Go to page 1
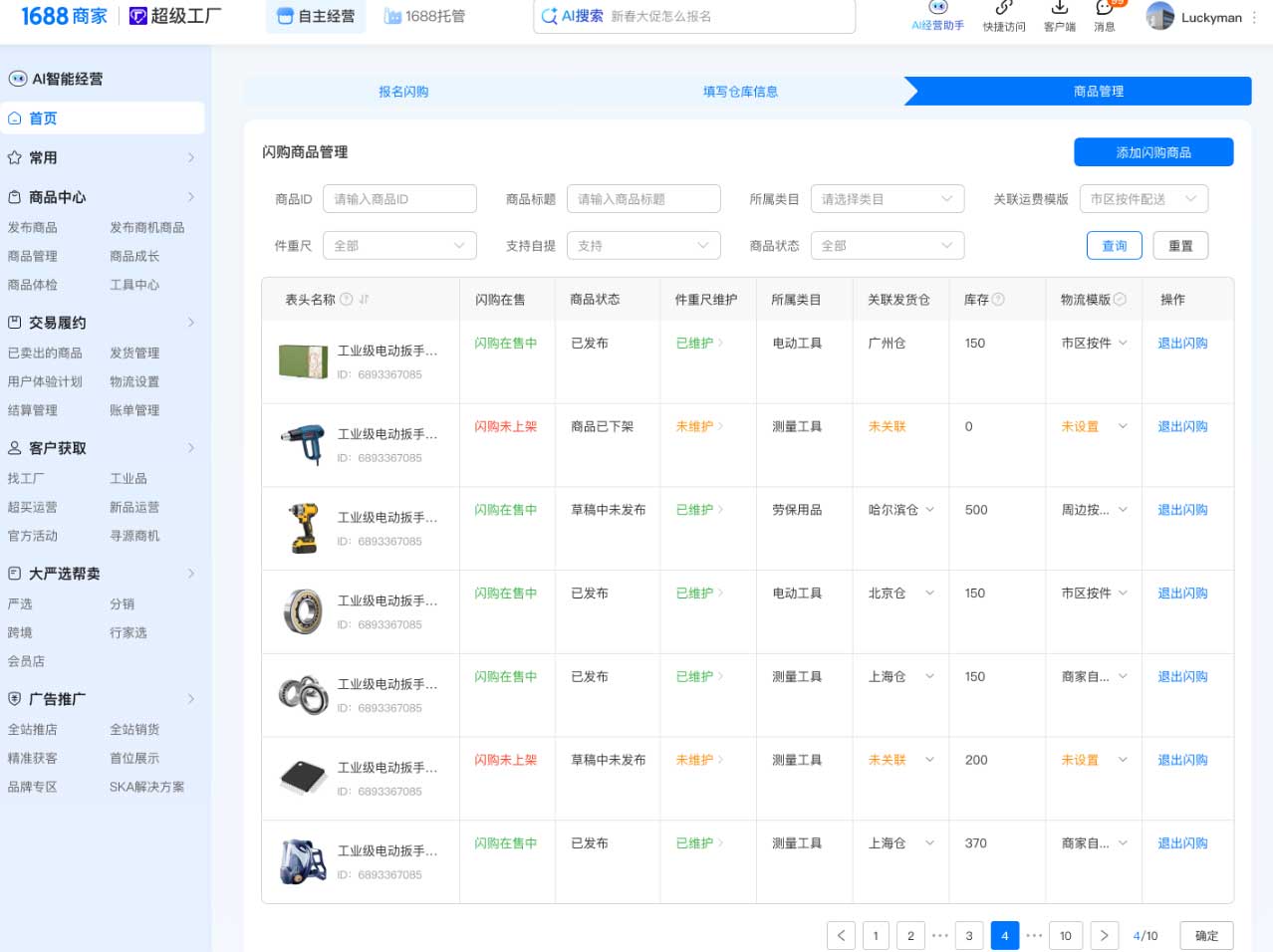The height and width of the screenshot is (952, 1273). click(x=876, y=935)
